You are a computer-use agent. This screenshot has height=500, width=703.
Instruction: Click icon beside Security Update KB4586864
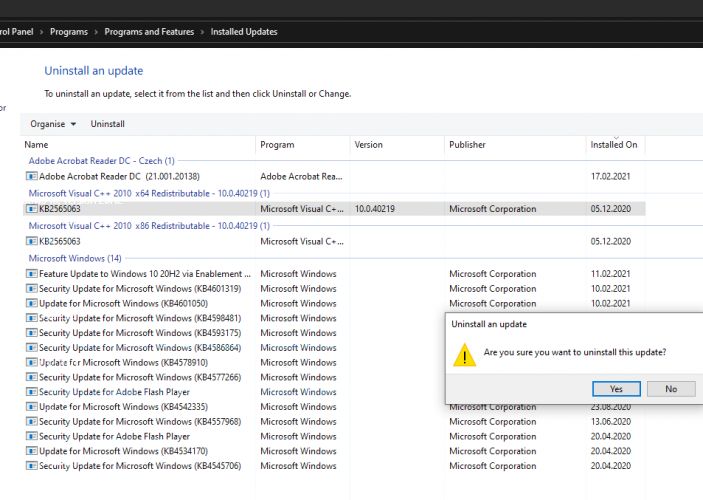coord(31,348)
